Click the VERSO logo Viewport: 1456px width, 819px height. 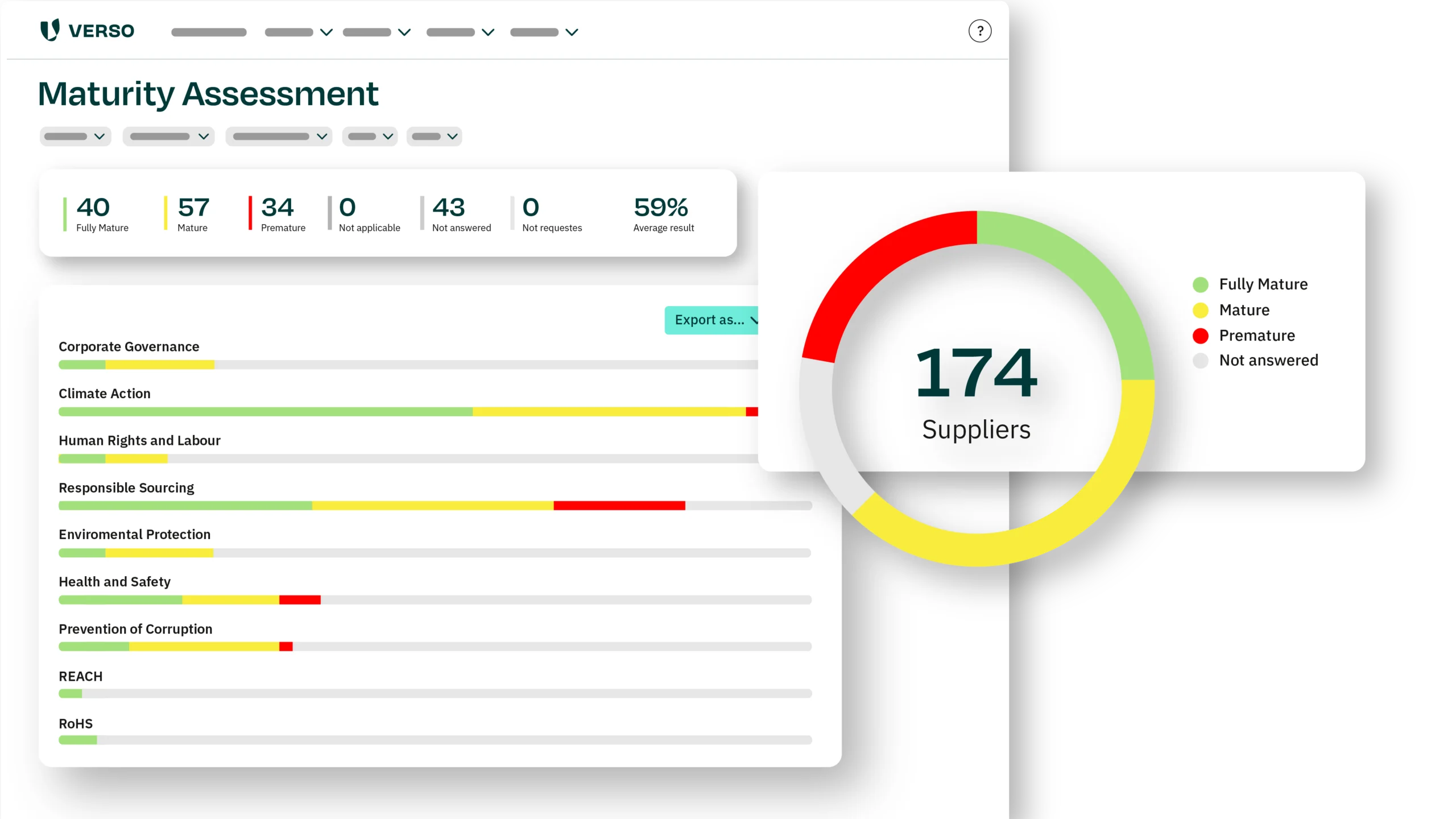tap(87, 31)
